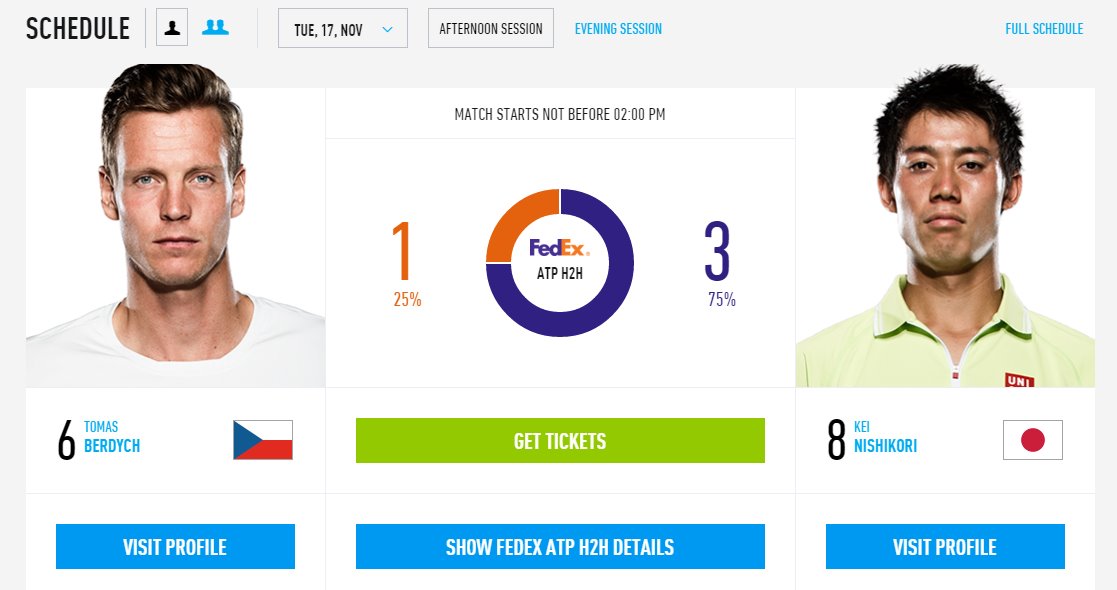The image size is (1117, 590).
Task: Open Kei Nishikori name link
Action: click(885, 437)
